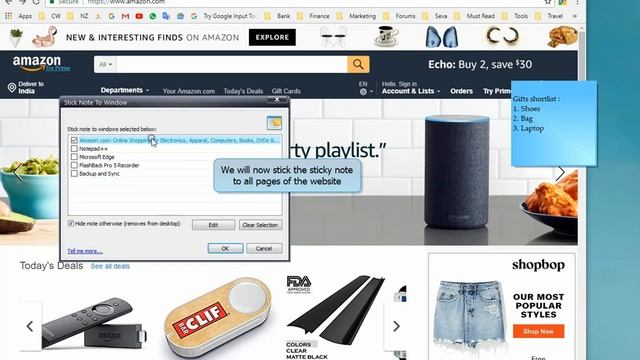Click the Deliver to India location pin
Image resolution: width=640 pixels, height=360 pixels.
12,87
